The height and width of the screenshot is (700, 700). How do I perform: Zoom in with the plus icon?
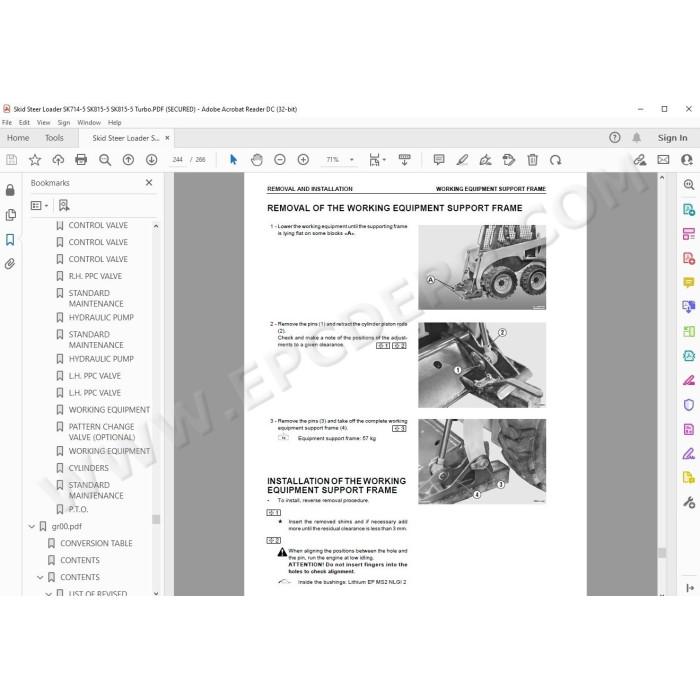point(303,159)
